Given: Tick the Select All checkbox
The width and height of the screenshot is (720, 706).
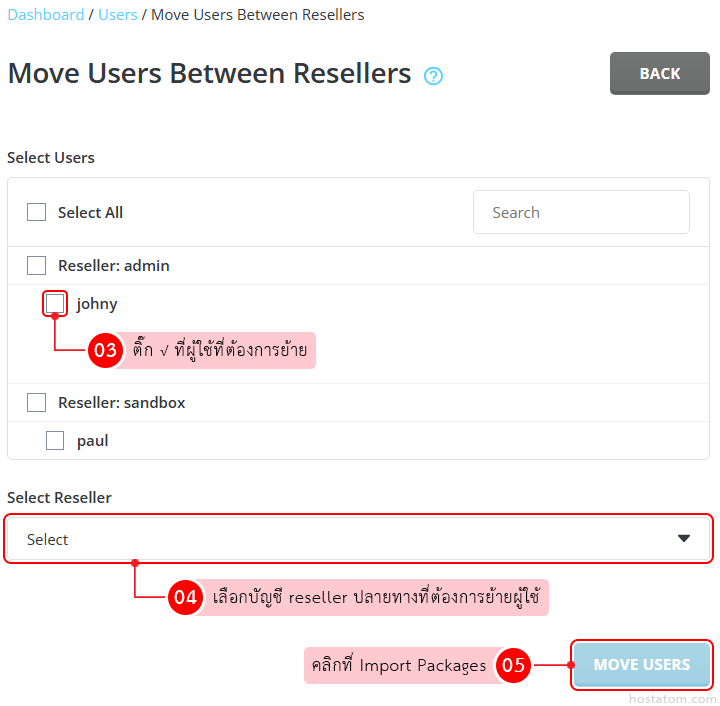Looking at the screenshot, I should click(37, 212).
